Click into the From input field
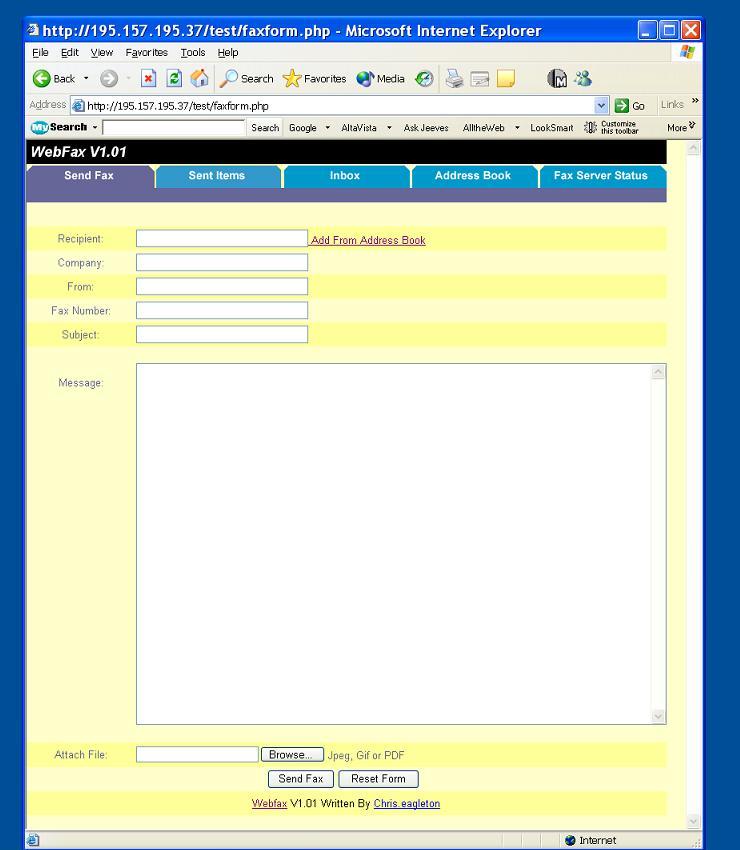The width and height of the screenshot is (740, 850). 222,286
